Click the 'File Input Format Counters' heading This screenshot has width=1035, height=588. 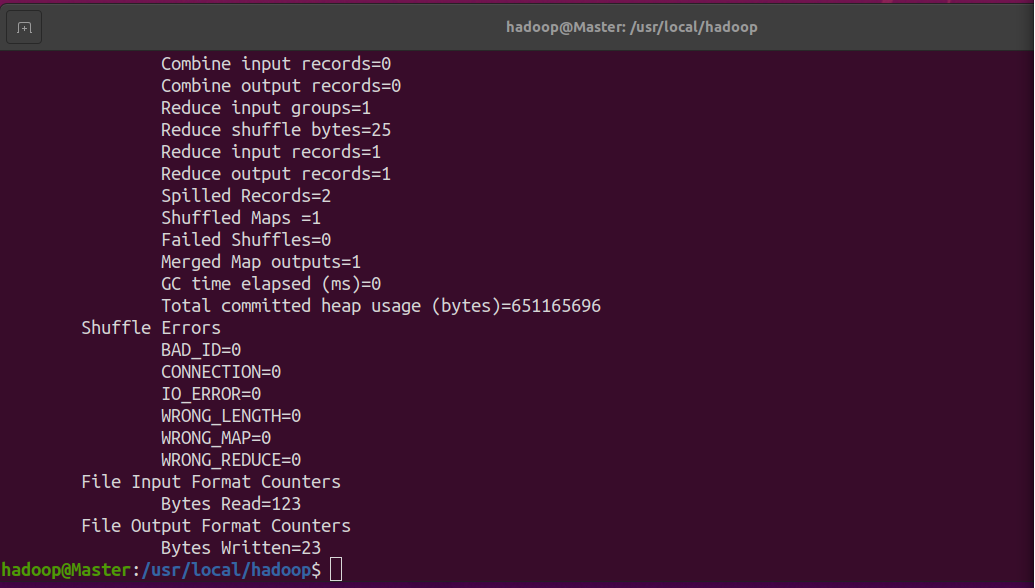point(211,482)
